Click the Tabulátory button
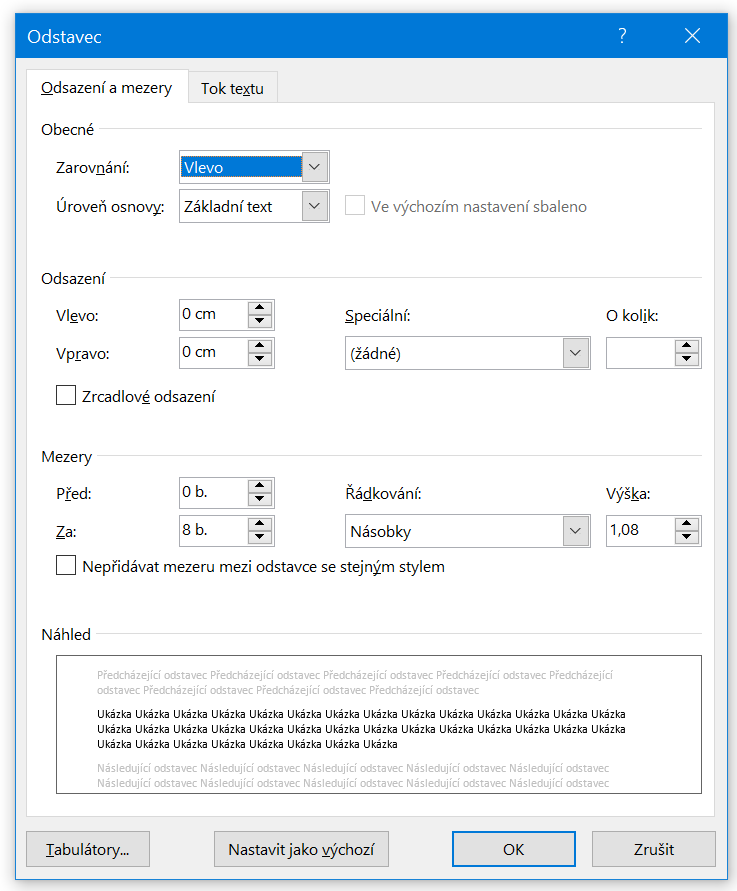 pyautogui.click(x=88, y=849)
